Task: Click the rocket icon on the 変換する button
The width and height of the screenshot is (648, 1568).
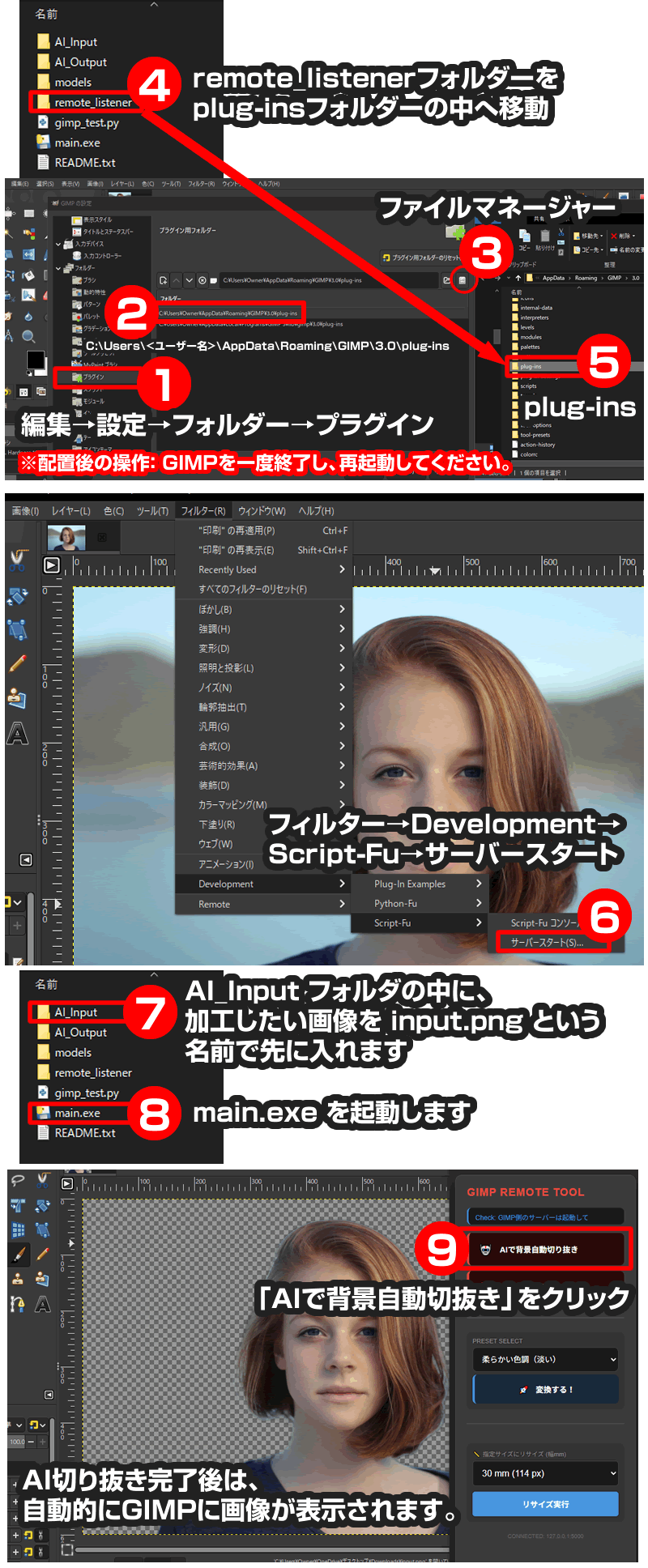Action: tap(523, 1390)
